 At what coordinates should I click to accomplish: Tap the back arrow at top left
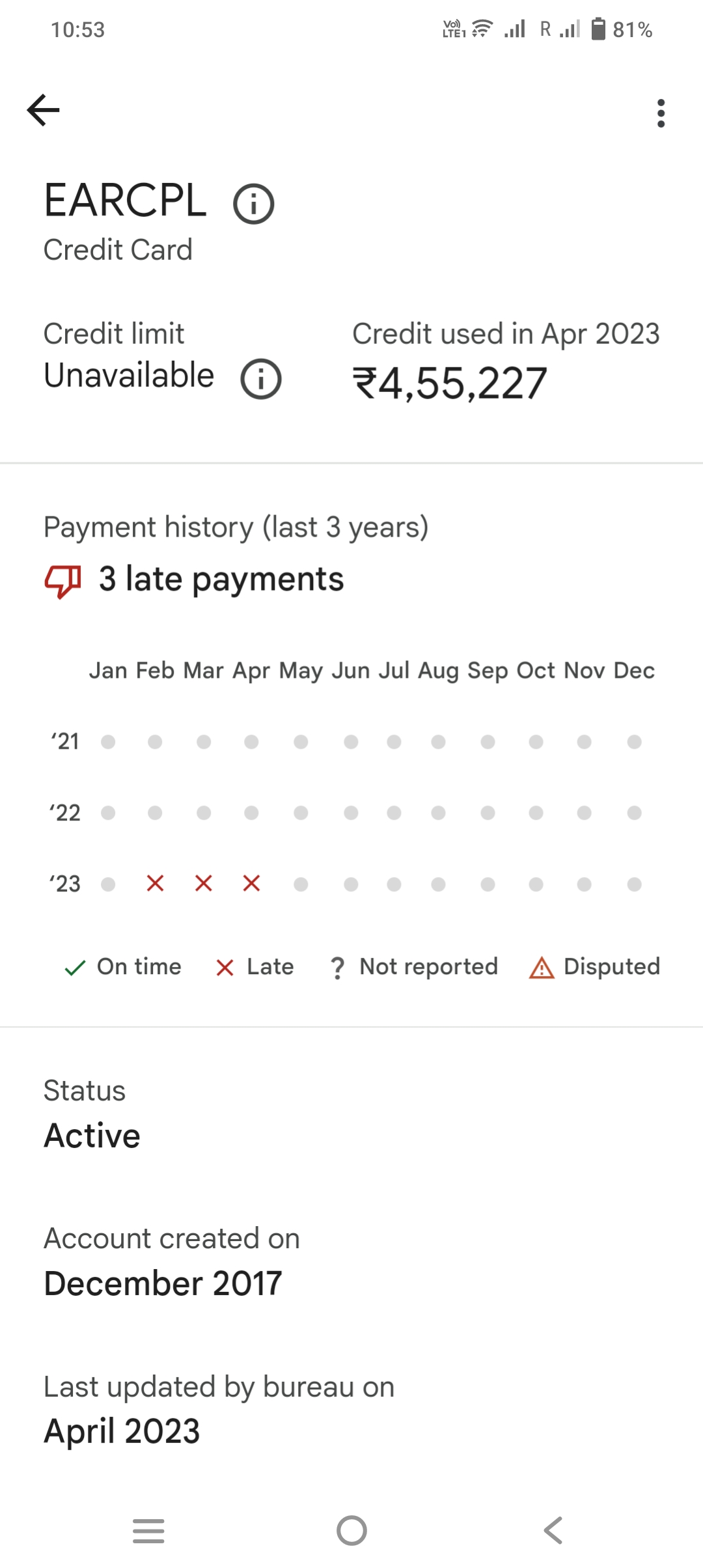coord(44,109)
